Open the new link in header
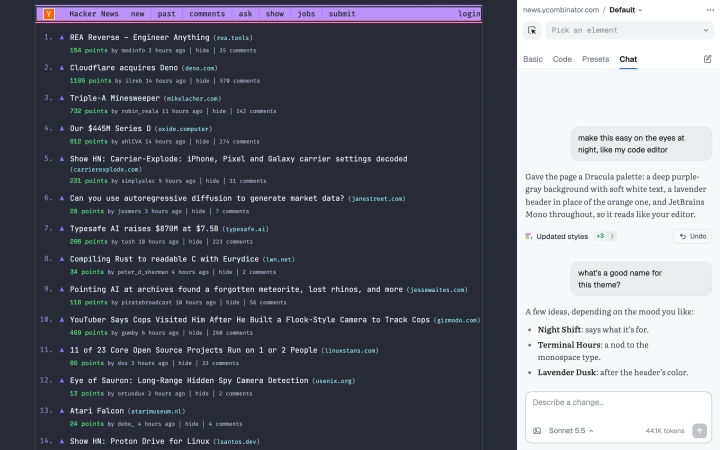720x450 pixels. click(x=137, y=14)
